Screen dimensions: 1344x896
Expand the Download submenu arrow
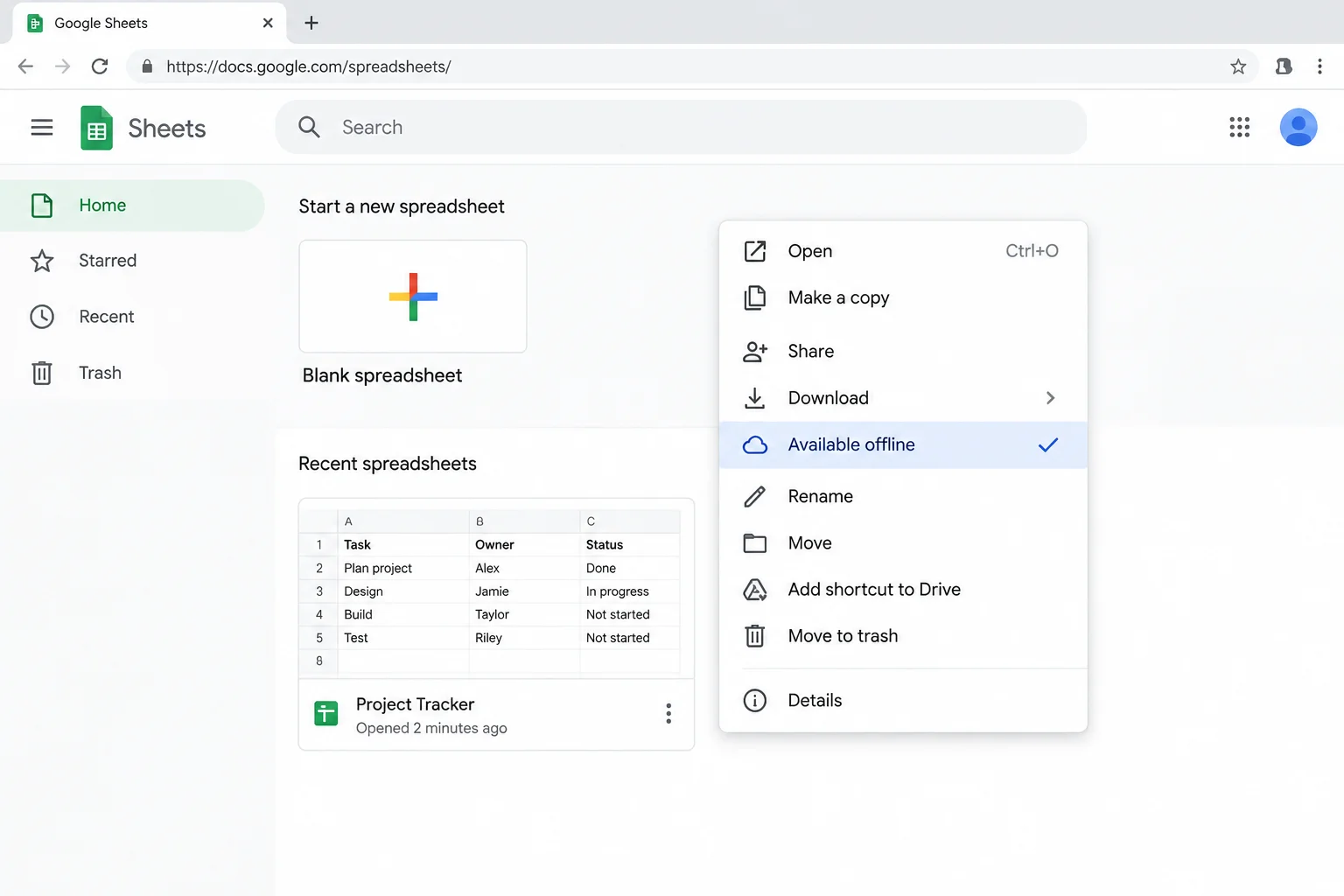1050,398
